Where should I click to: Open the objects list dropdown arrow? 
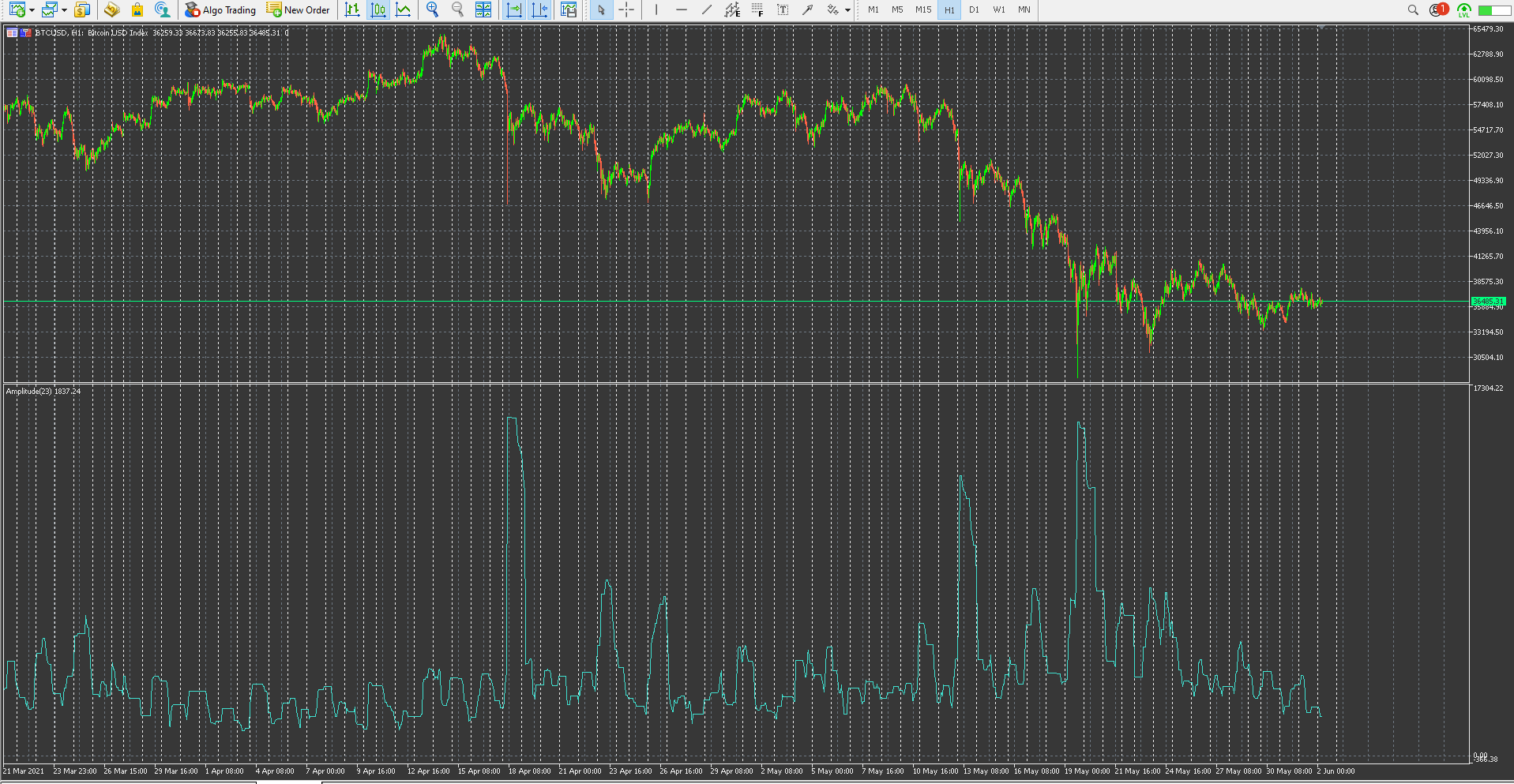click(x=847, y=9)
